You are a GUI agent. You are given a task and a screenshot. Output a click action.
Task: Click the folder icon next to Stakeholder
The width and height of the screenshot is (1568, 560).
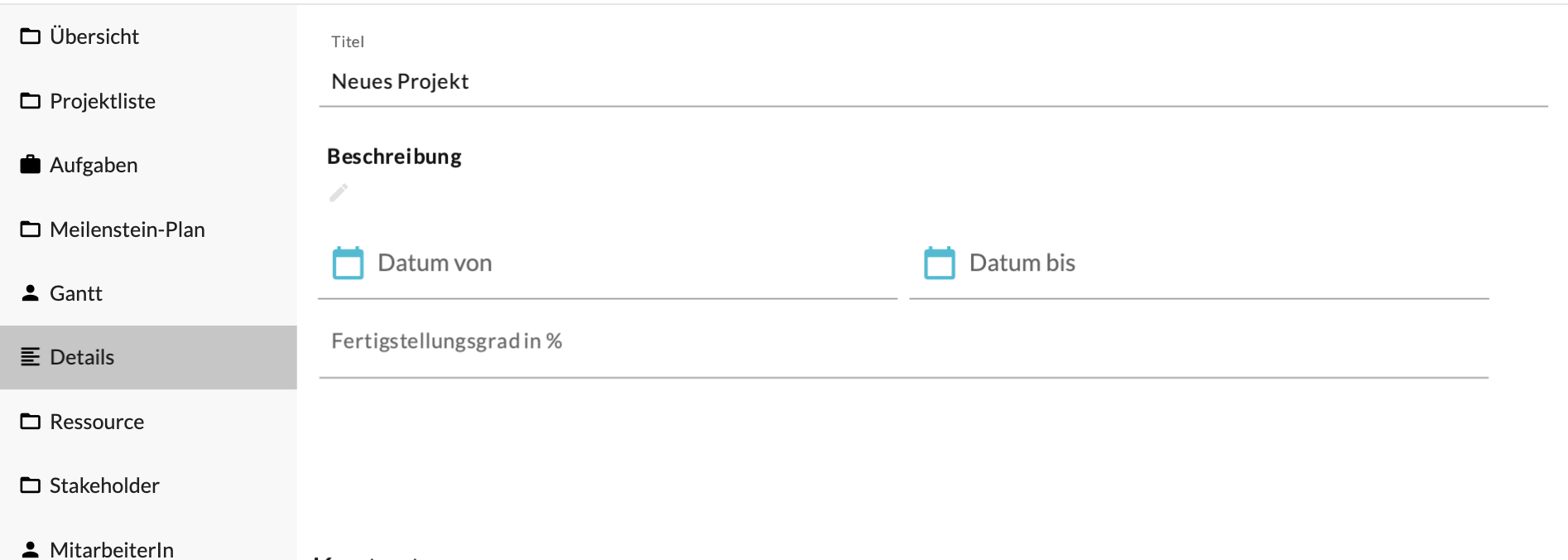(x=31, y=485)
